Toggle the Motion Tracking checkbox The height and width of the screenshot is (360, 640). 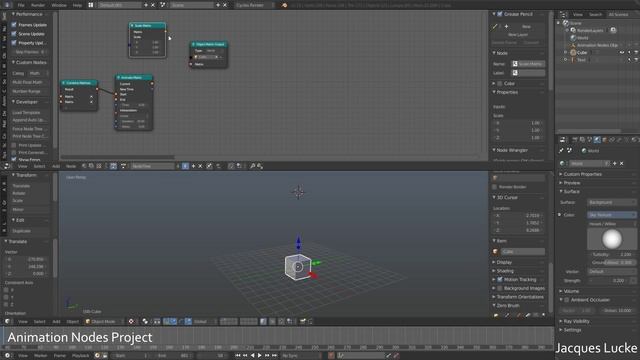coord(500,280)
